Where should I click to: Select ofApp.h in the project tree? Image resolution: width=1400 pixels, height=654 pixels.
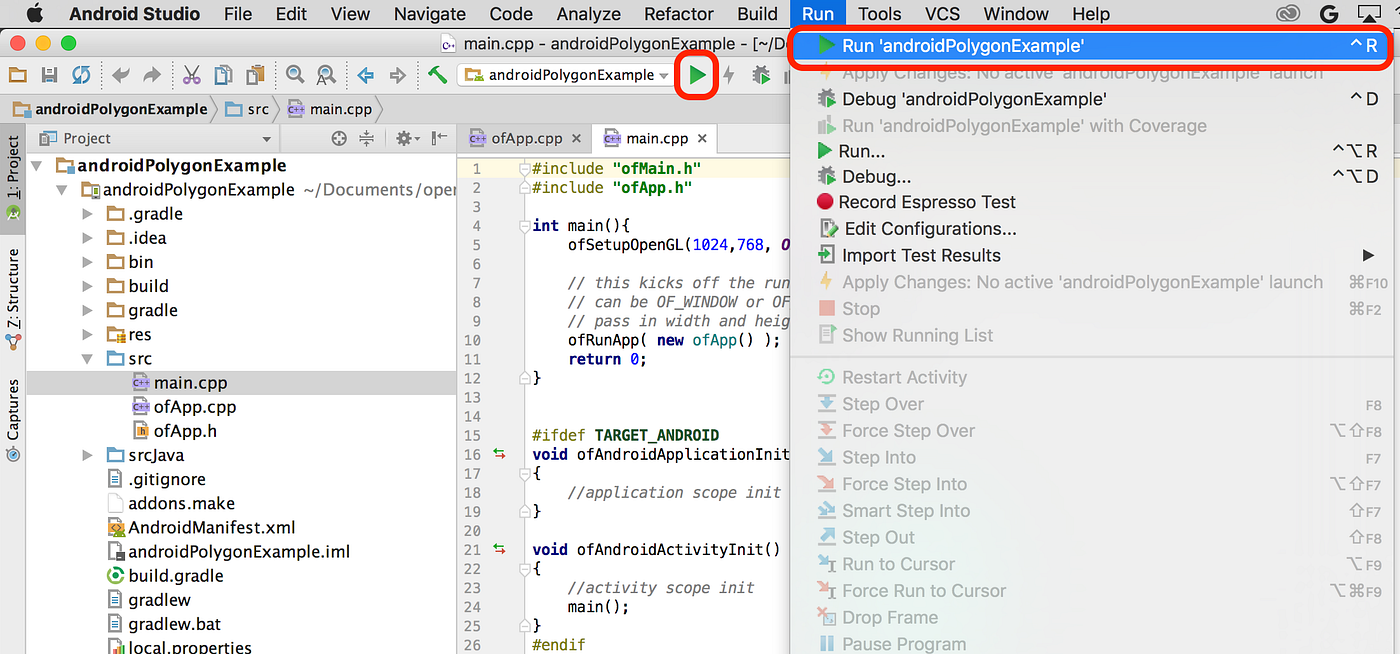(x=185, y=431)
